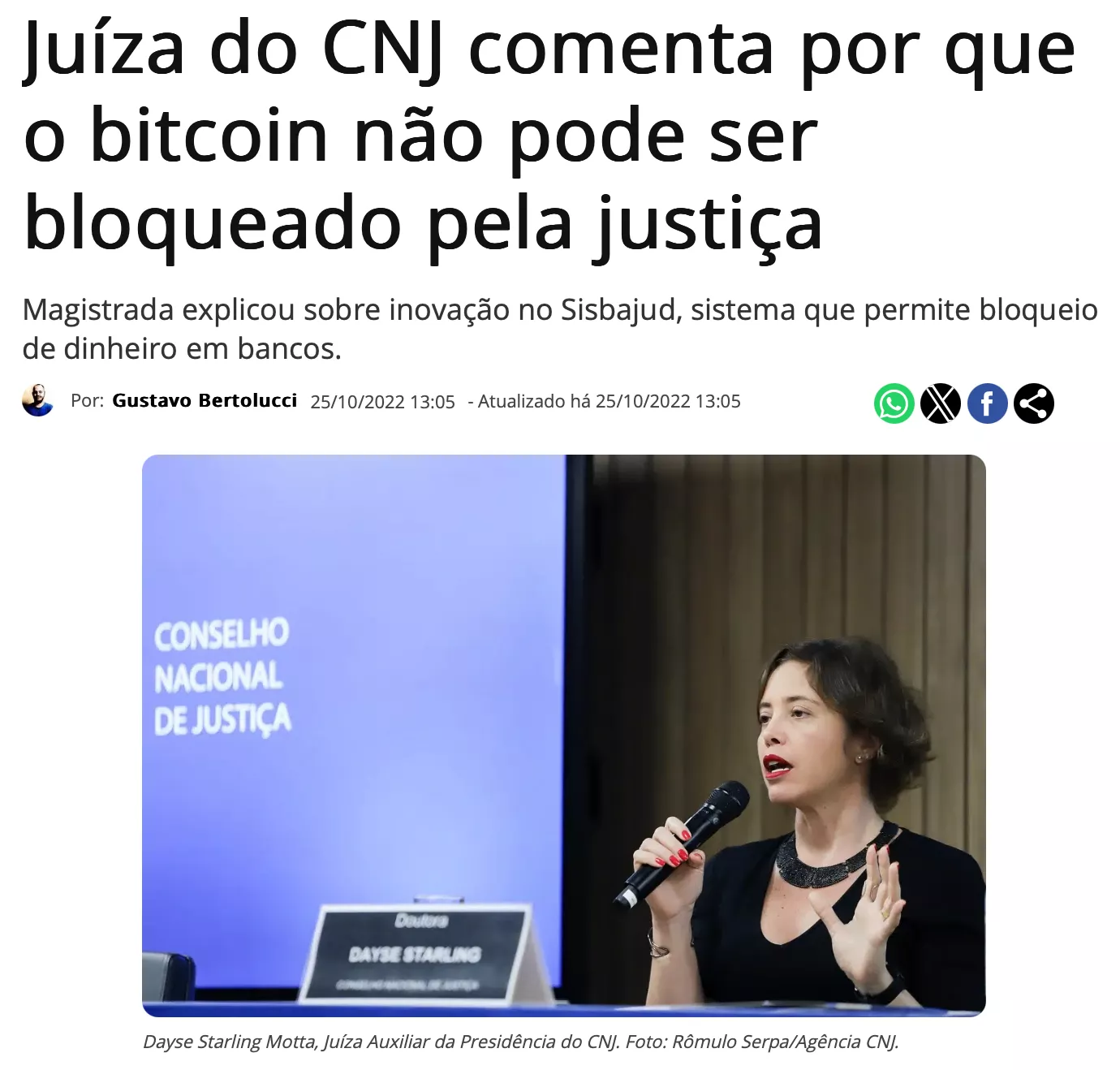Share the article on X (Twitter)
1120x1070 pixels.
coord(941,403)
